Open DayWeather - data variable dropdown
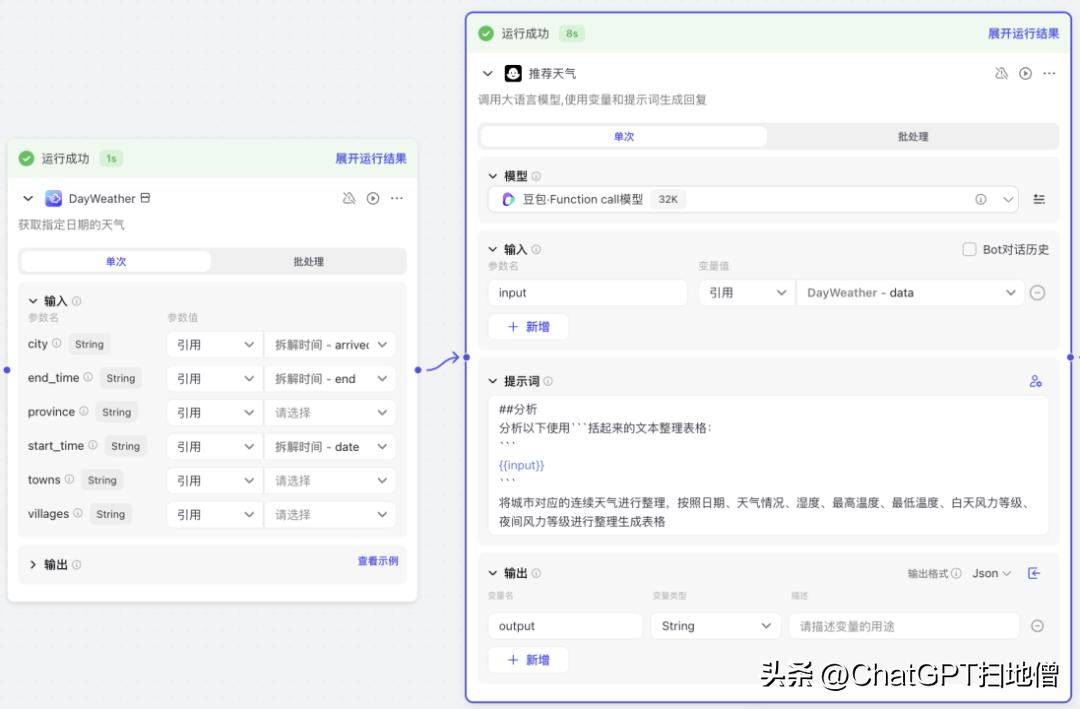This screenshot has height=709, width=1080. (x=911, y=293)
